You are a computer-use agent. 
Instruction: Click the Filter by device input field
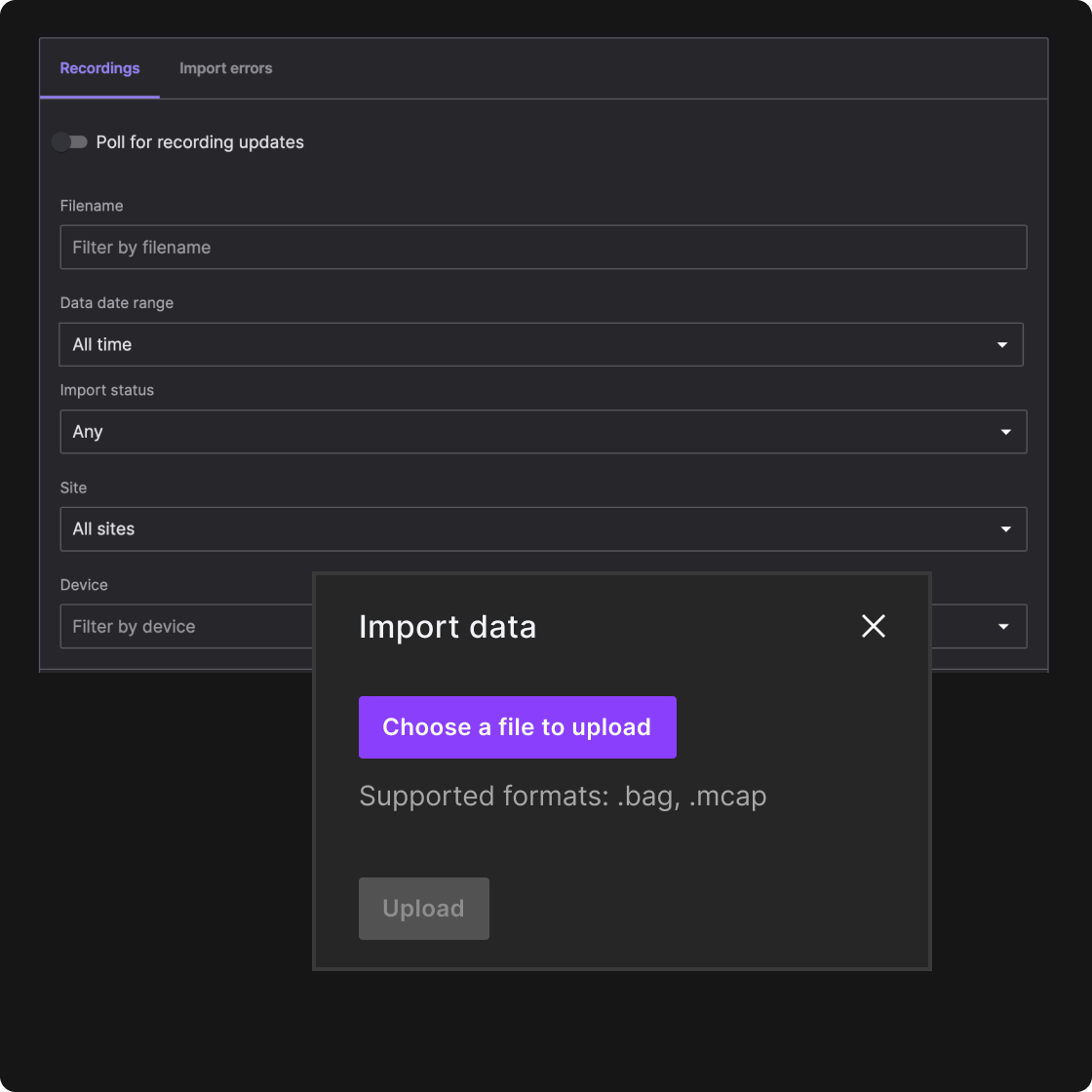pyautogui.click(x=175, y=626)
